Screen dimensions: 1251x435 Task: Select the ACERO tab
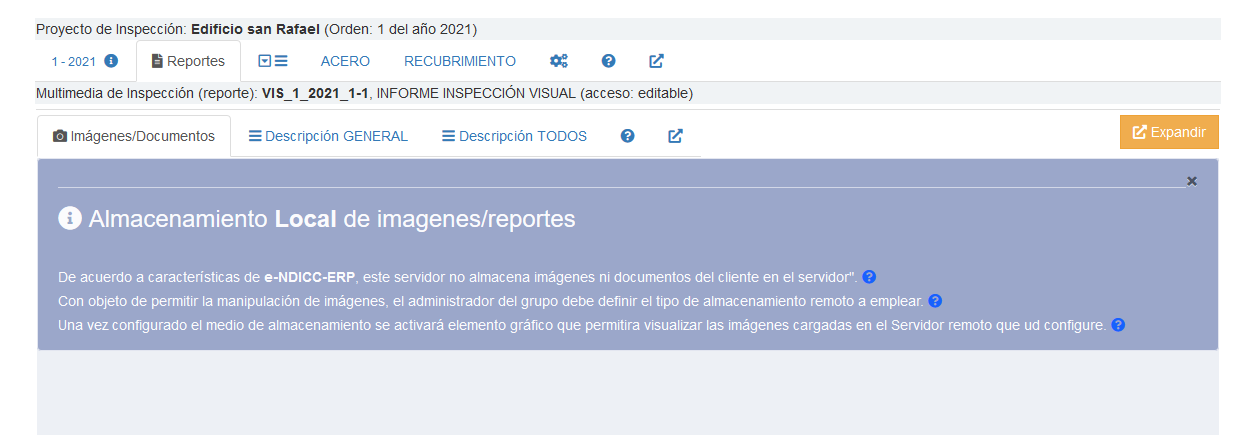[345, 61]
